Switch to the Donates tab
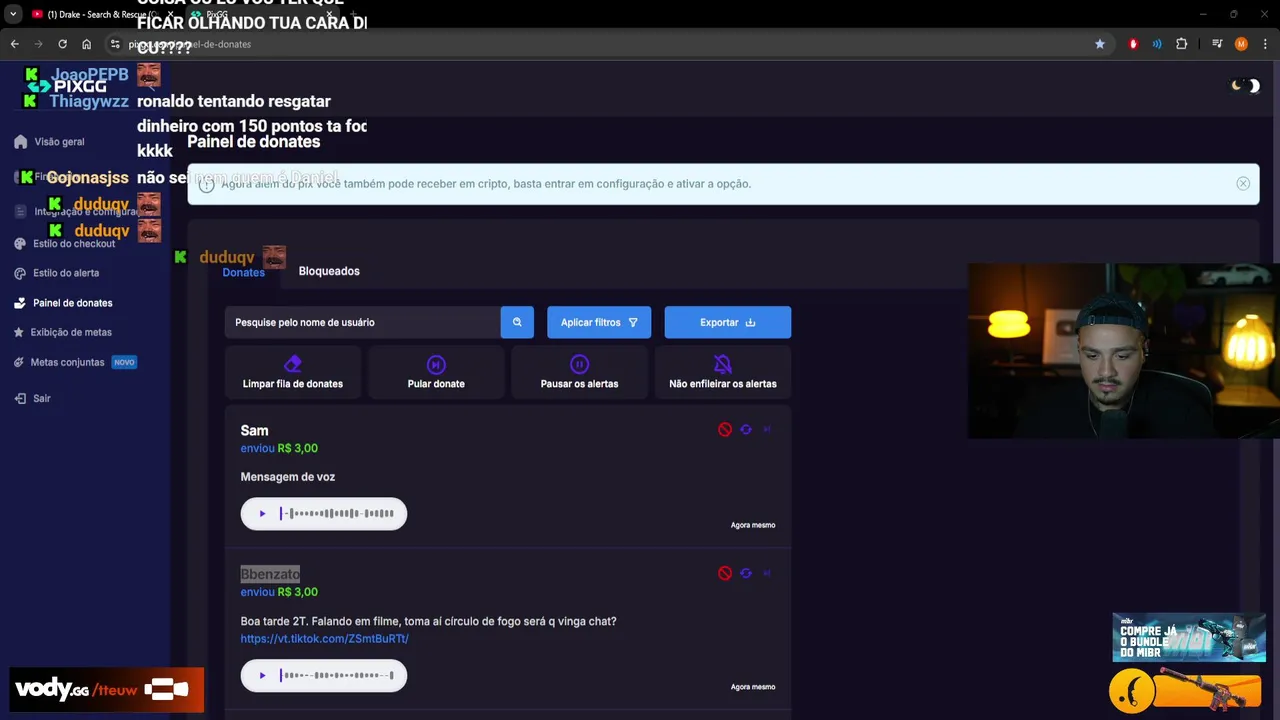Image resolution: width=1280 pixels, height=720 pixels. pyautogui.click(x=243, y=272)
